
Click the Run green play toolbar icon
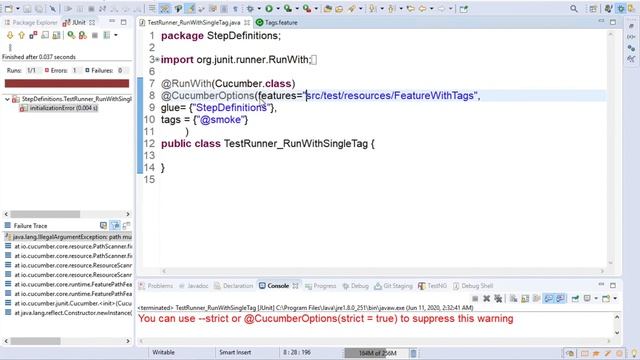click(269, 9)
